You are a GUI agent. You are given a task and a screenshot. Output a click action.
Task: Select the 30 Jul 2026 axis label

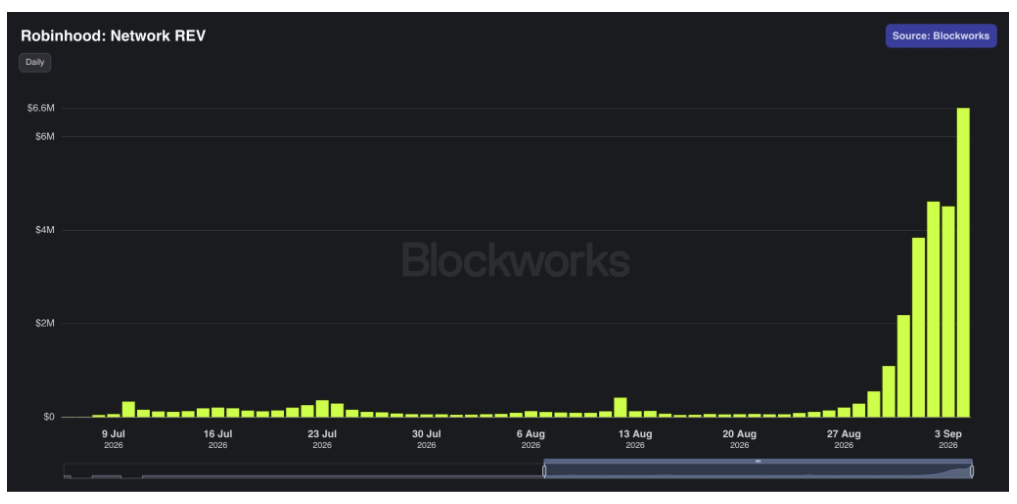pyautogui.click(x=426, y=438)
